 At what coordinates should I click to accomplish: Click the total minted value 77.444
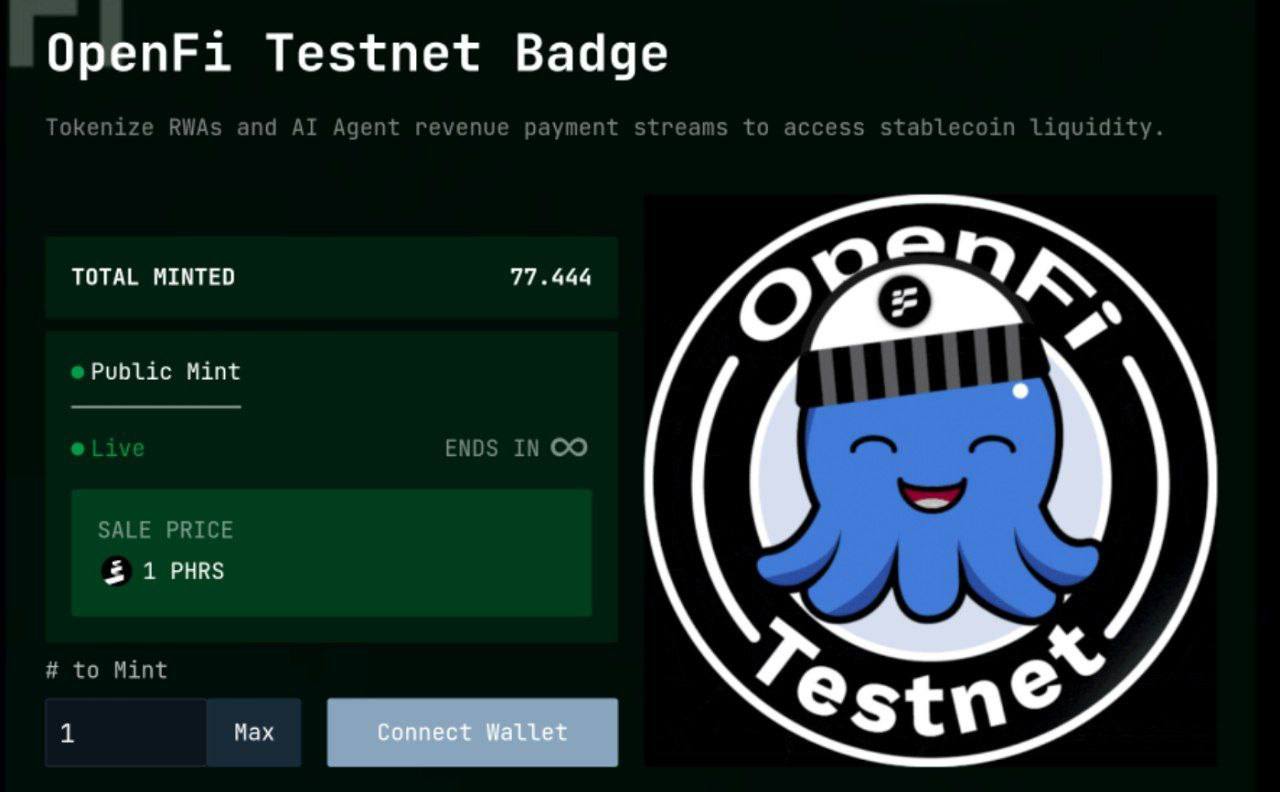pyautogui.click(x=551, y=277)
